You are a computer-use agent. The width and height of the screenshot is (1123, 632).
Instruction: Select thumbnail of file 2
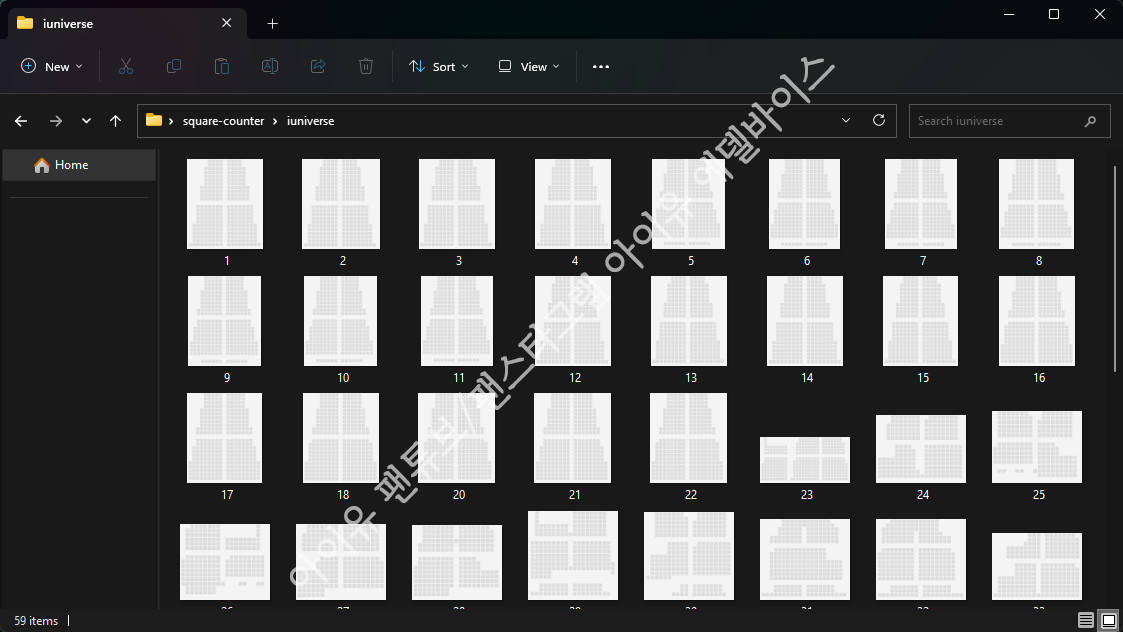click(x=341, y=204)
